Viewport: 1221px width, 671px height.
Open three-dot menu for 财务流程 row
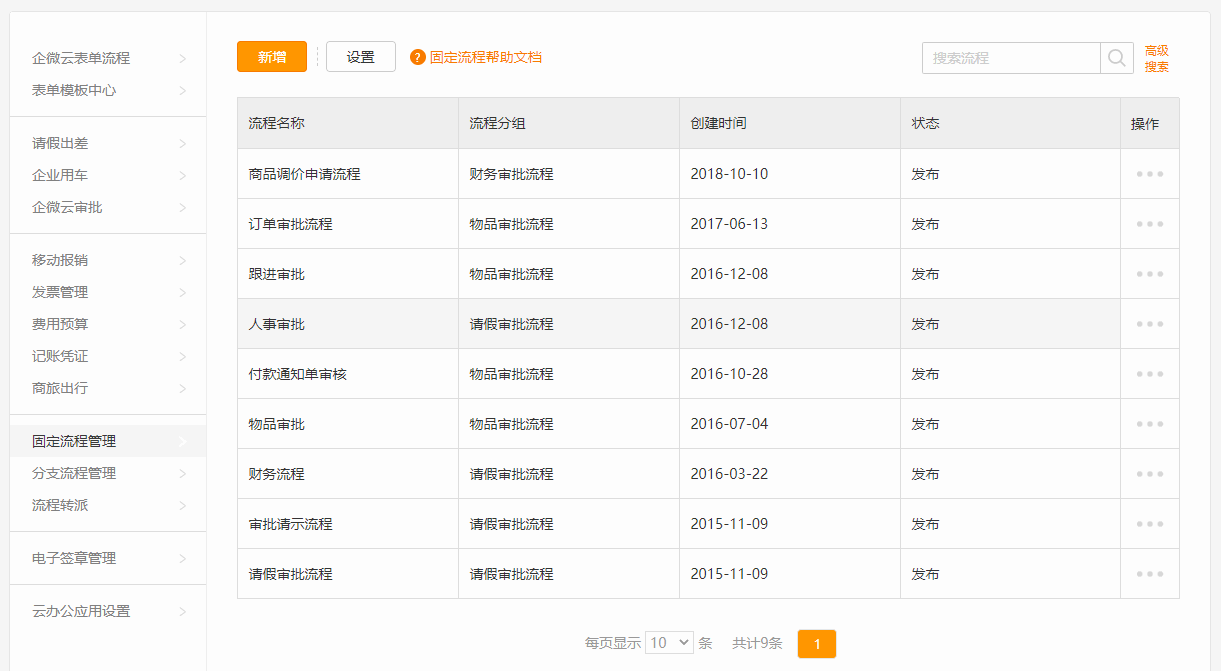coord(1149,474)
